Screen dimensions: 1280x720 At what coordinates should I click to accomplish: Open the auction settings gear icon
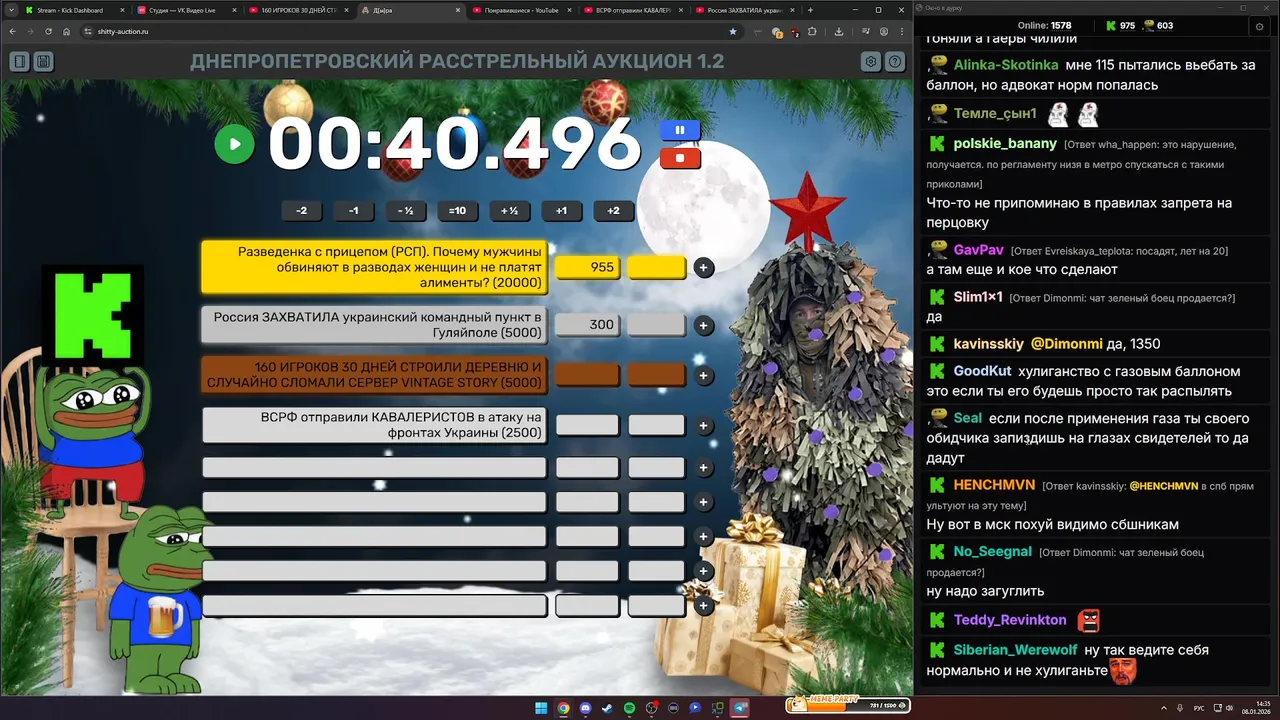(x=871, y=62)
